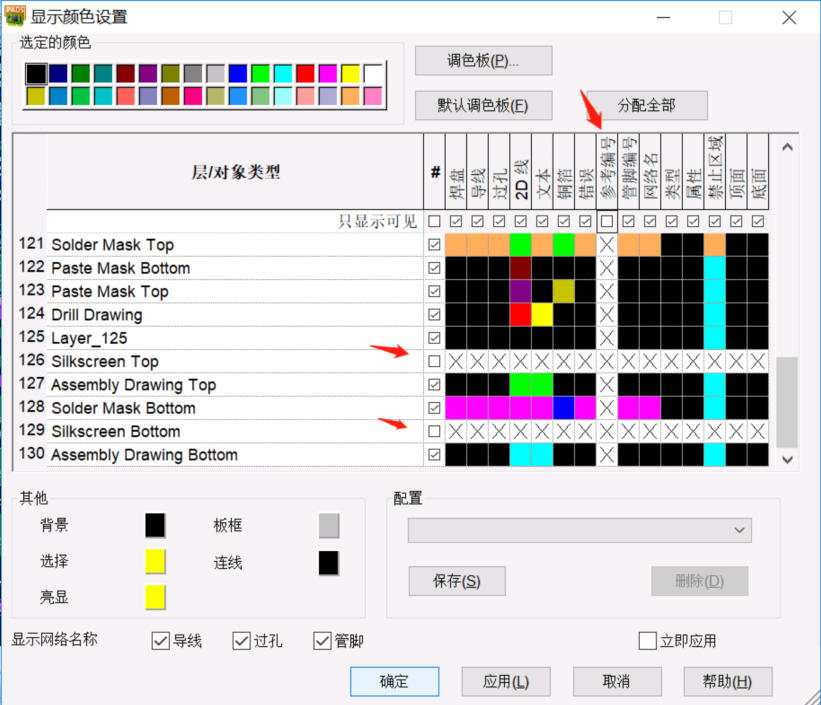821x705 pixels.
Task: Select the black swatch in the palette
Action: click(x=36, y=73)
